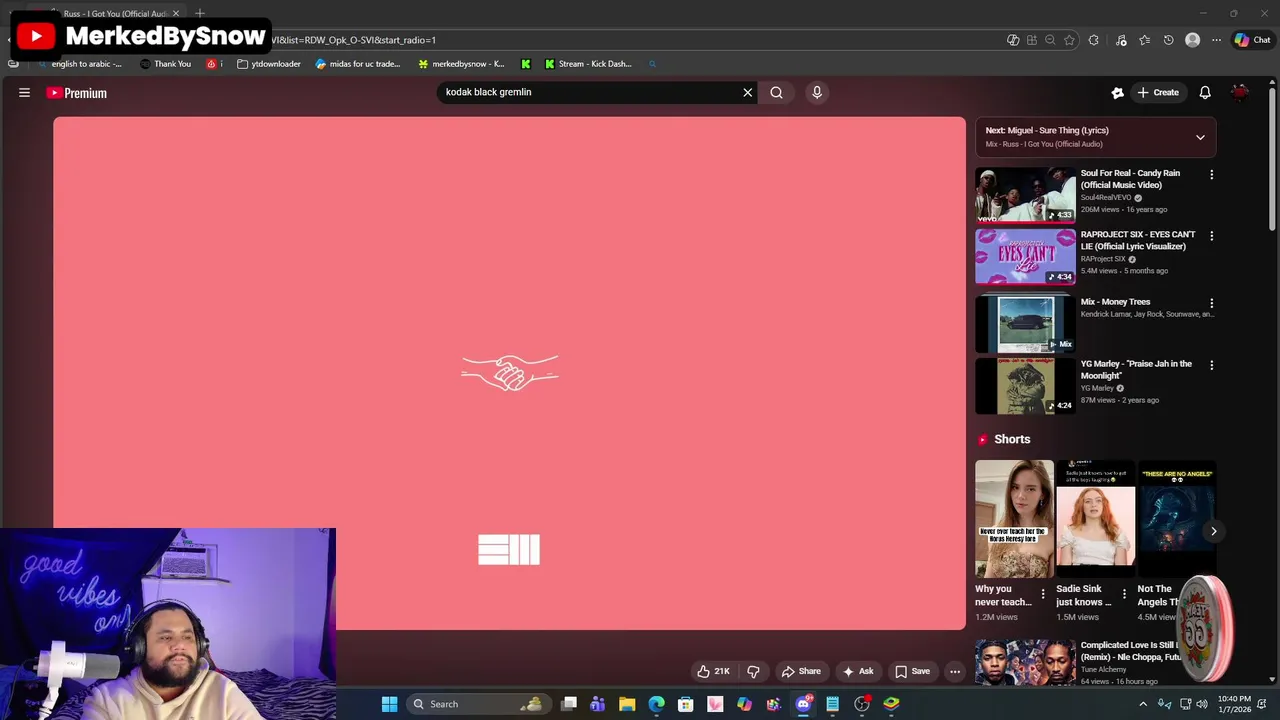Open 'english to arabic' bookmark

click(80, 64)
